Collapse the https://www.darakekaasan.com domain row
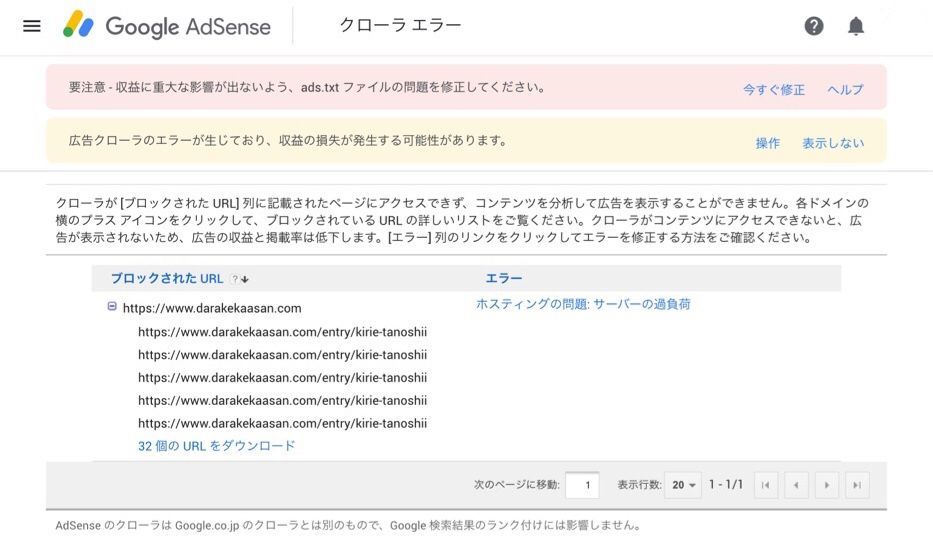The image size is (933, 549). 112,306
